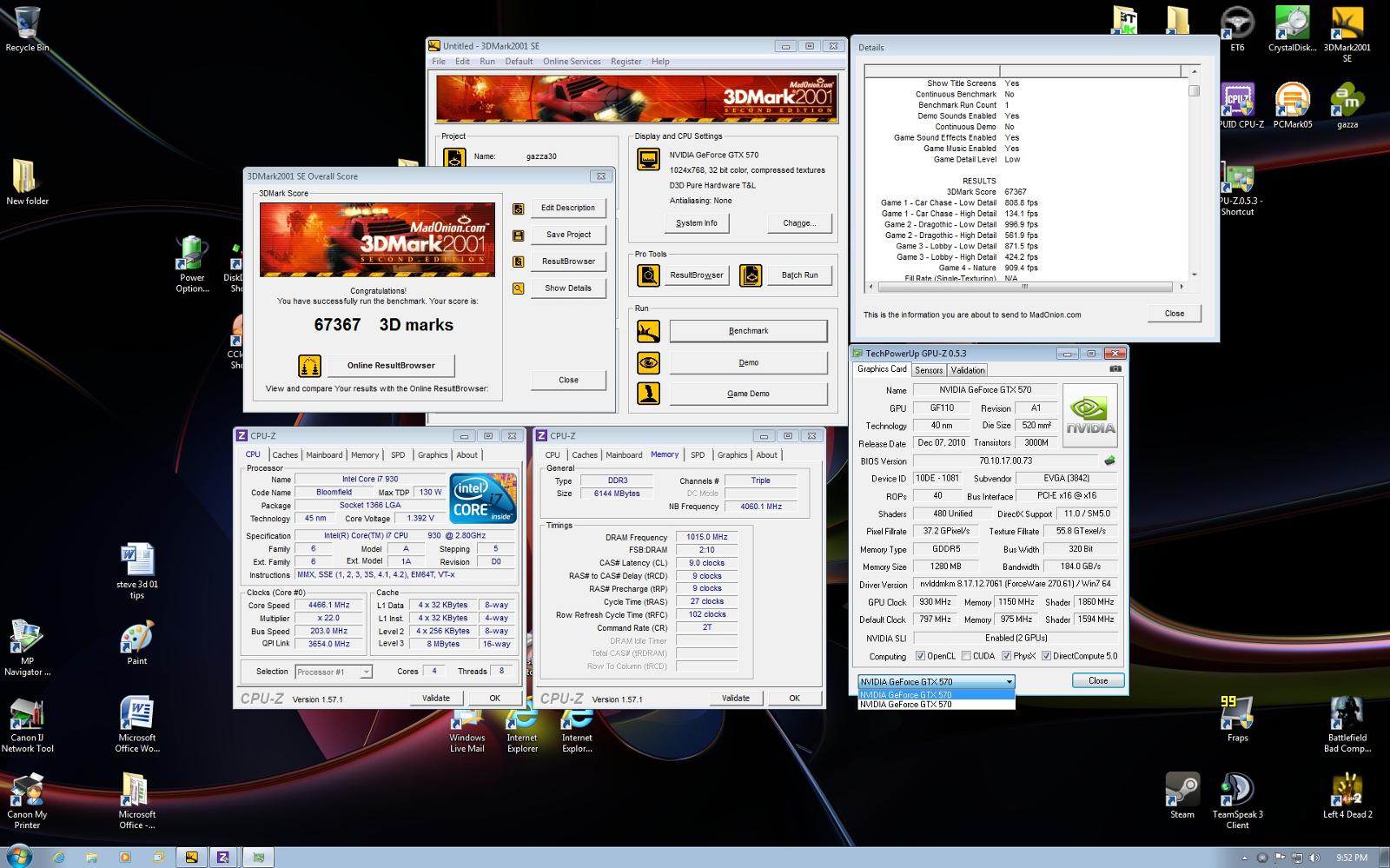Open SPD tab in right CPU-Z window
The image size is (1390, 868).
[x=698, y=455]
